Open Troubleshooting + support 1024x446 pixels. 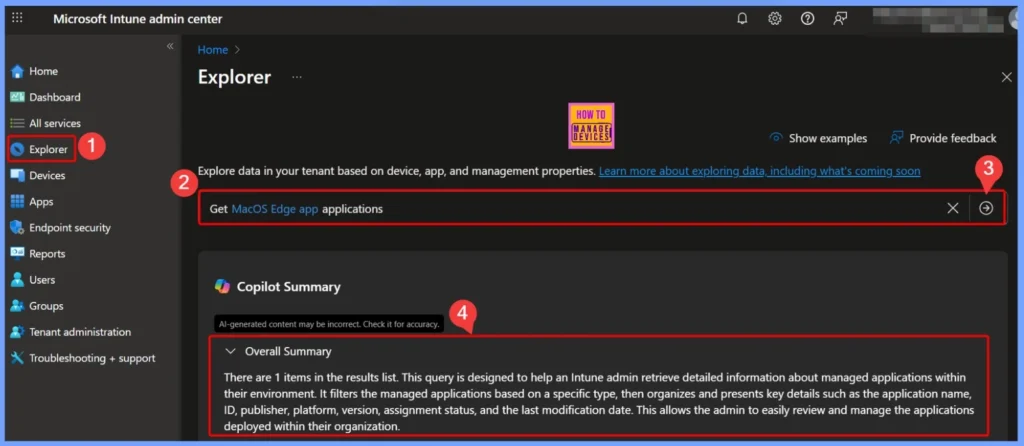(x=92, y=358)
